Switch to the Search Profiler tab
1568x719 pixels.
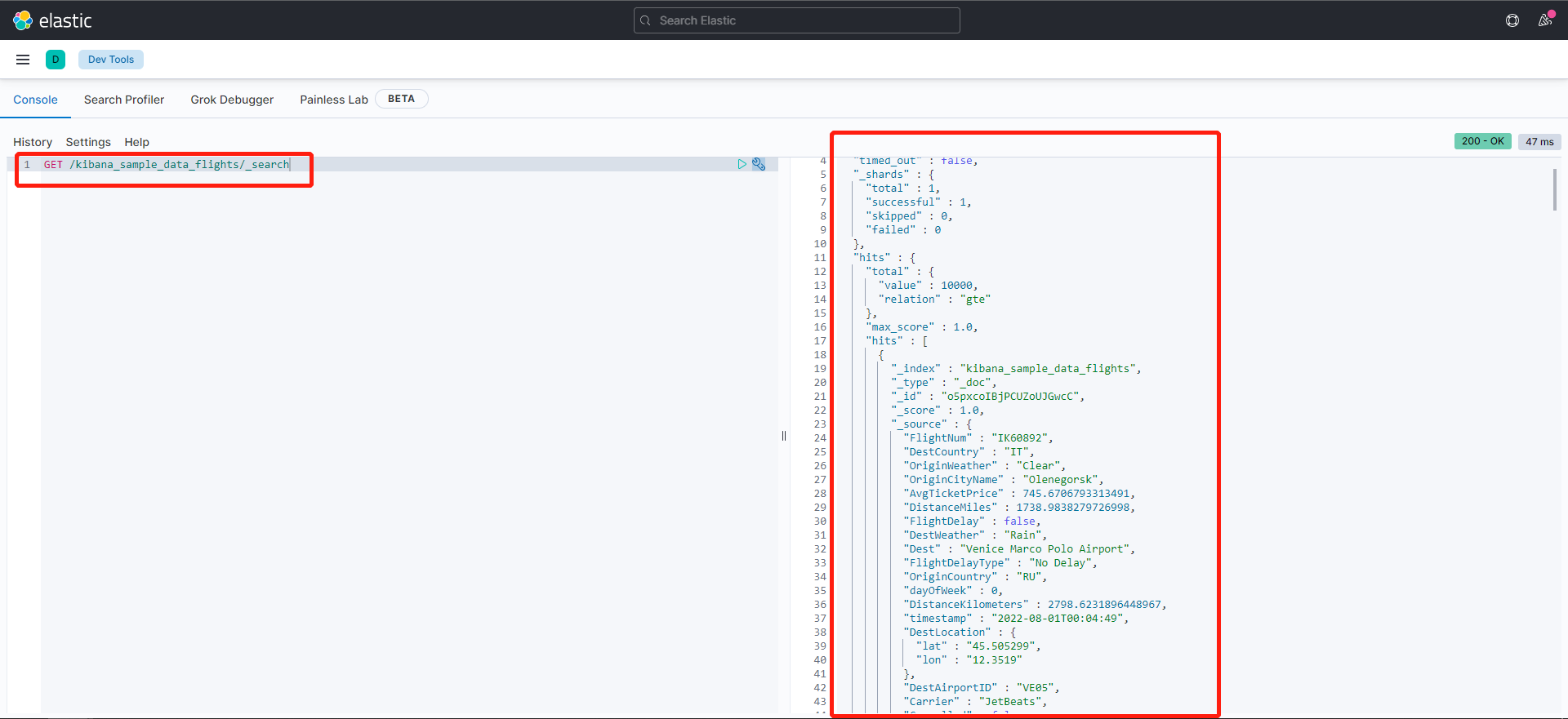pos(124,100)
